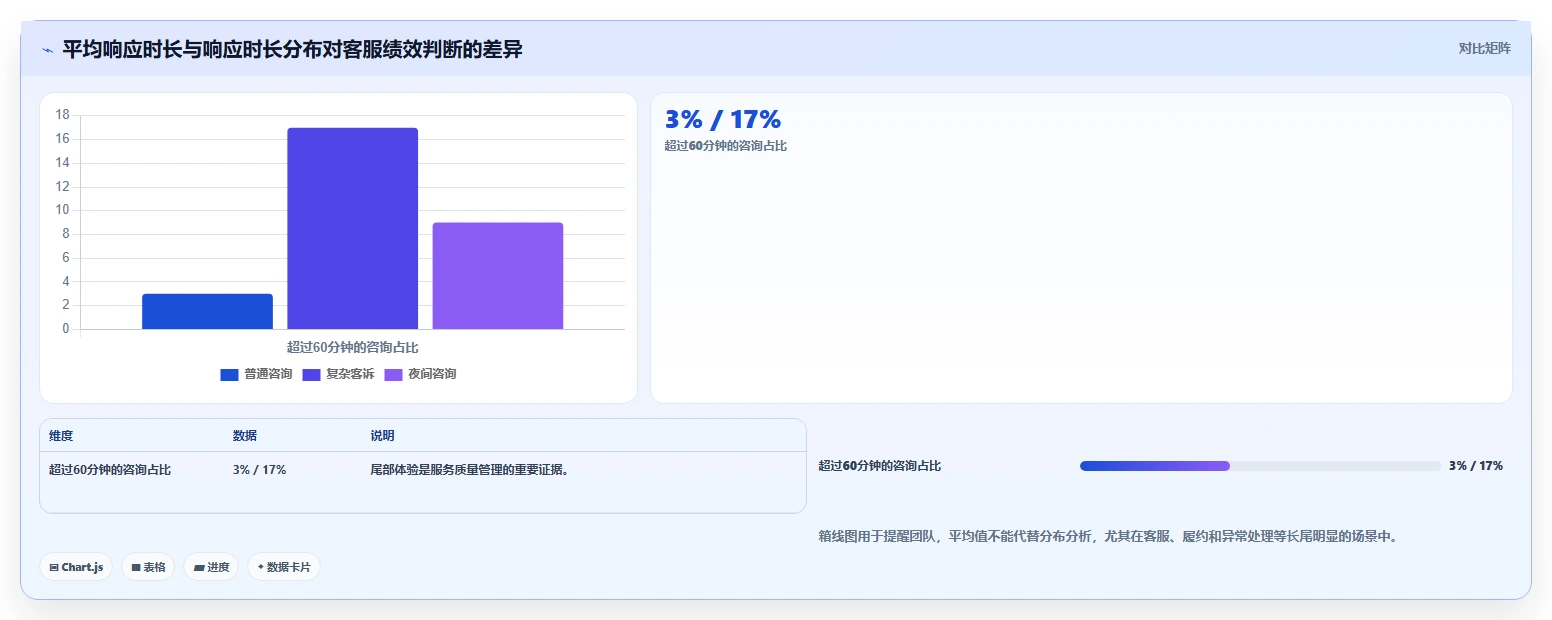Click the 表格 tag chip
1552x620 pixels.
click(148, 567)
